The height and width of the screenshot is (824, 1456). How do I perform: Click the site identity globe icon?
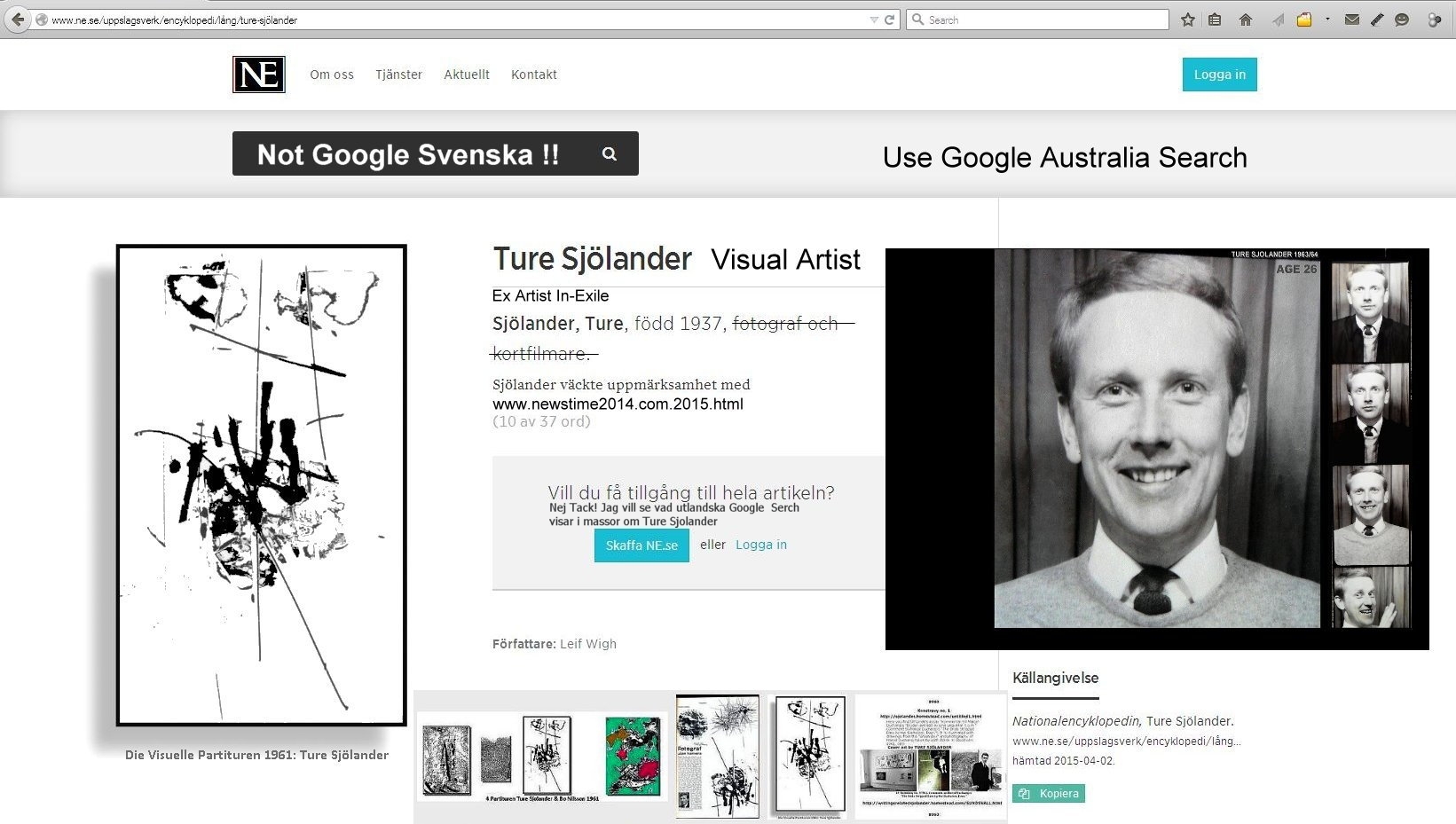(x=42, y=20)
